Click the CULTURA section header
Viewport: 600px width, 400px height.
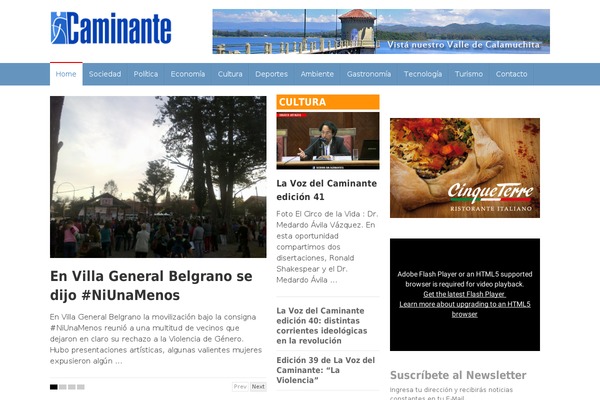[328, 102]
